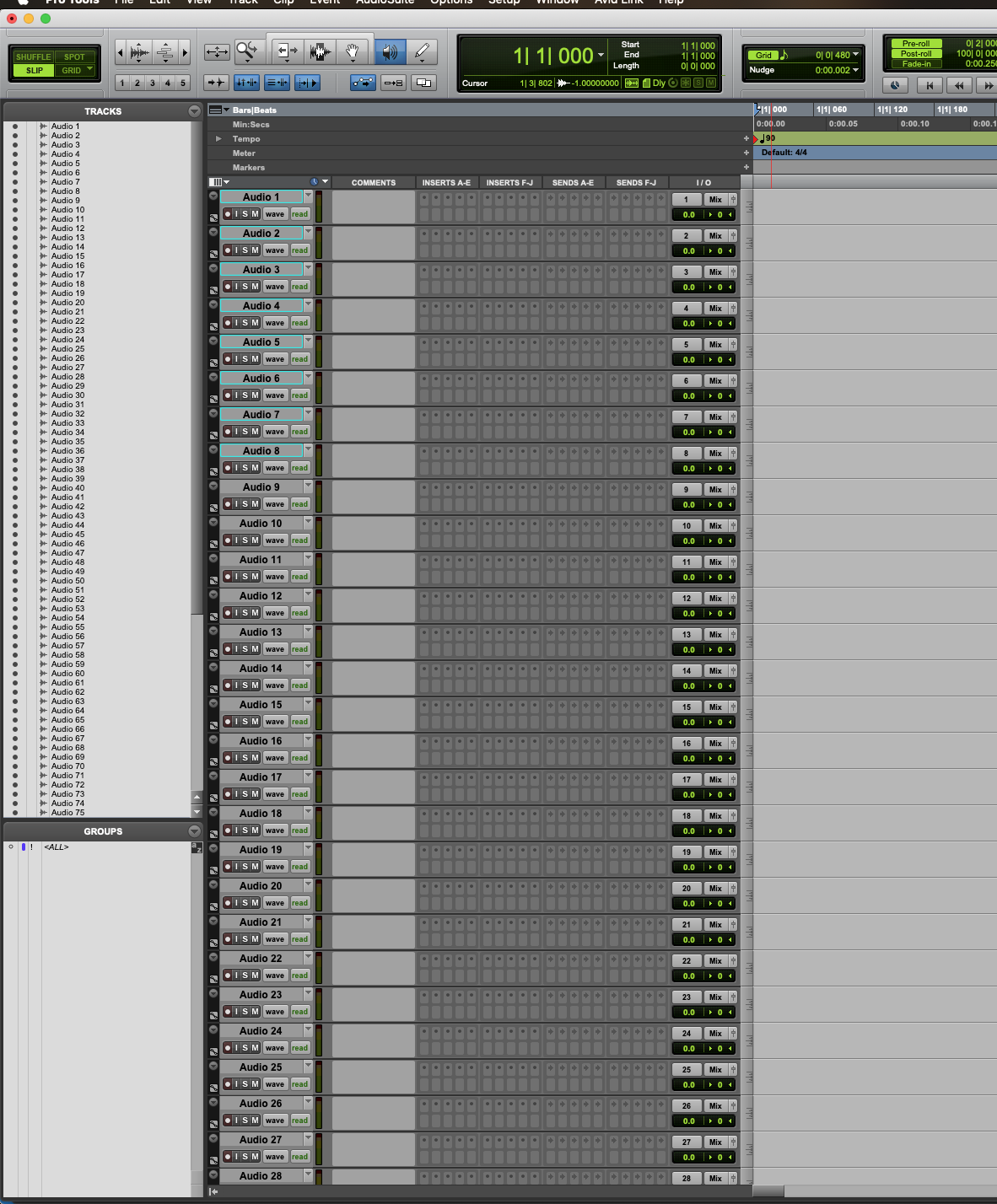The height and width of the screenshot is (1204, 997).
Task: Click horizontal zoom out left arrow
Action: tap(121, 52)
